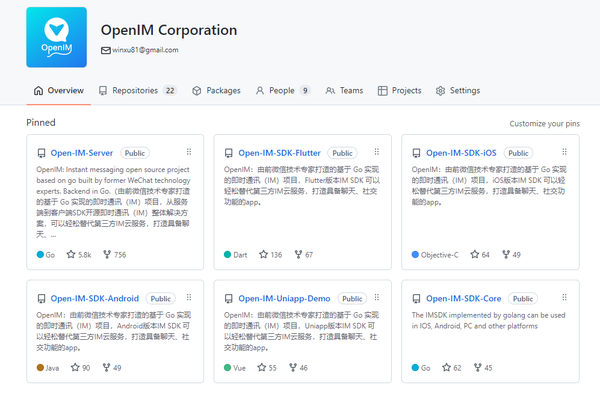The width and height of the screenshot is (600, 400).
Task: Click the star icon showing 136 stars
Action: coord(263,254)
